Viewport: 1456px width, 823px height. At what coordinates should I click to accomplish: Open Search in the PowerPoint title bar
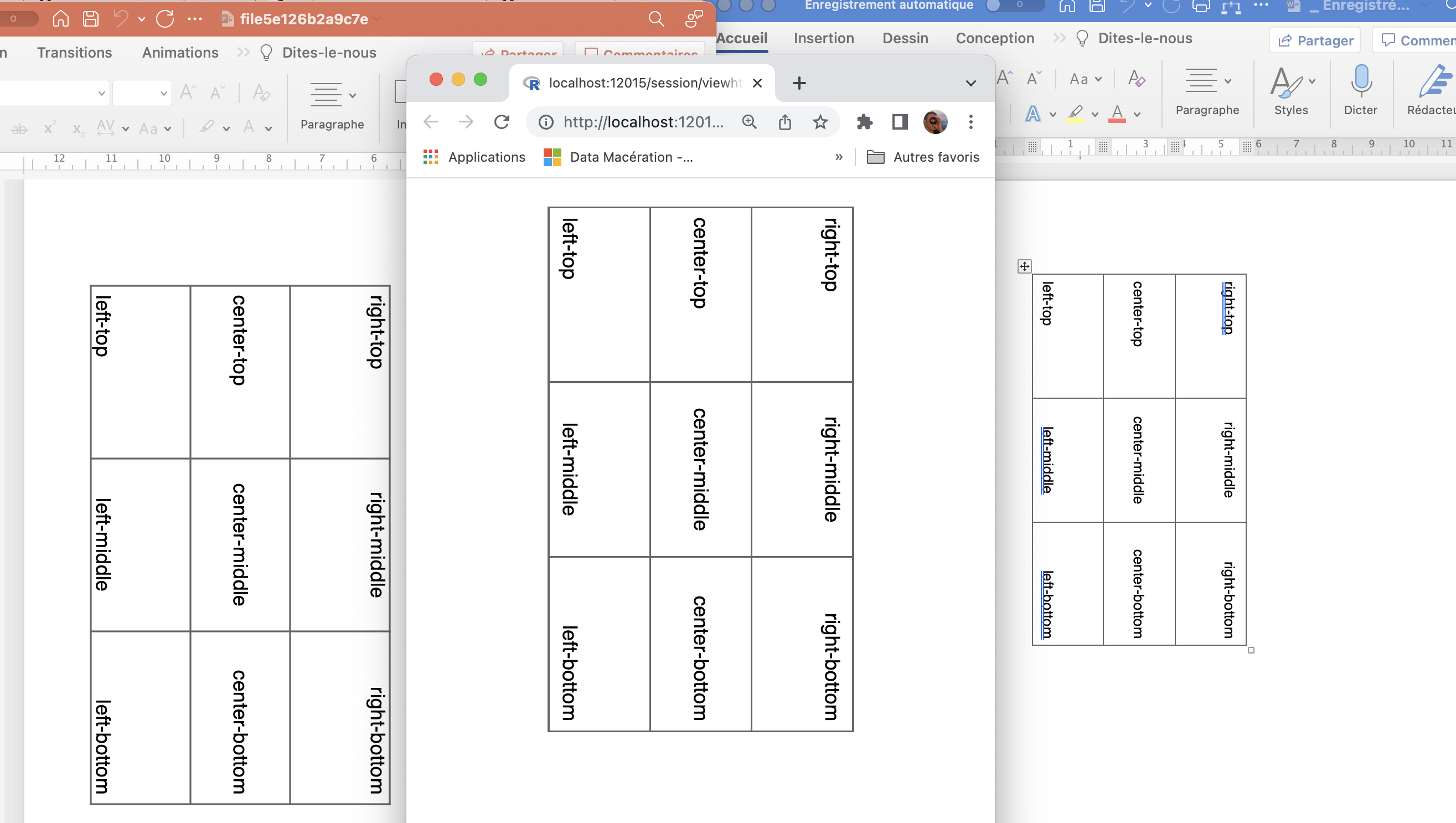click(x=655, y=19)
